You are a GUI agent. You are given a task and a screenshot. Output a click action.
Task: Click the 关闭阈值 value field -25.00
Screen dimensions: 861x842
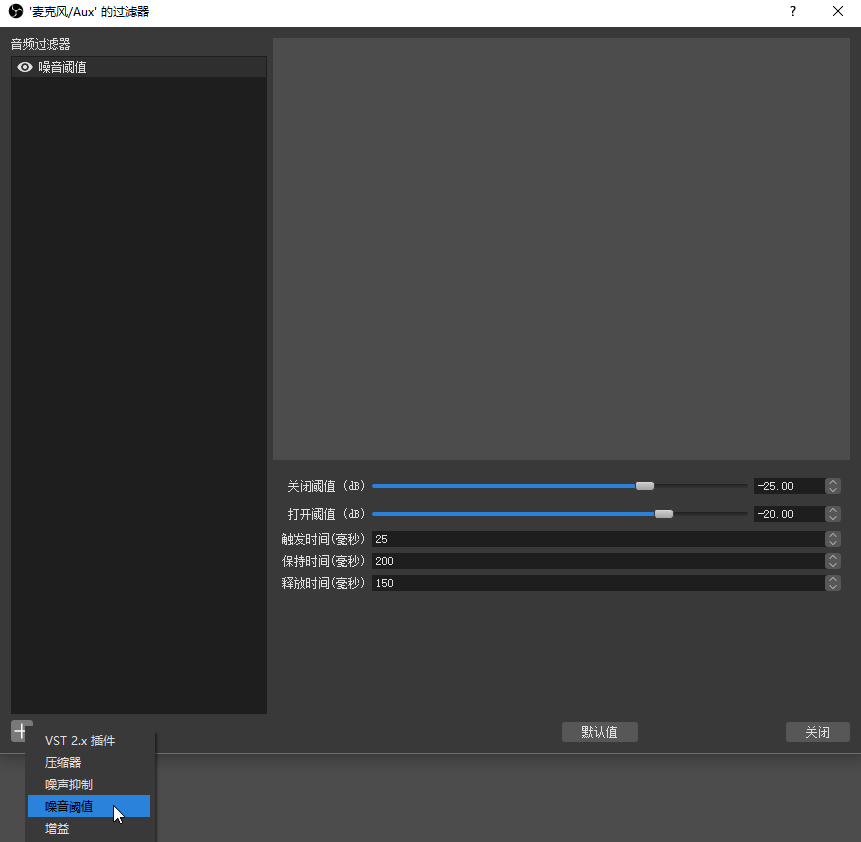789,486
